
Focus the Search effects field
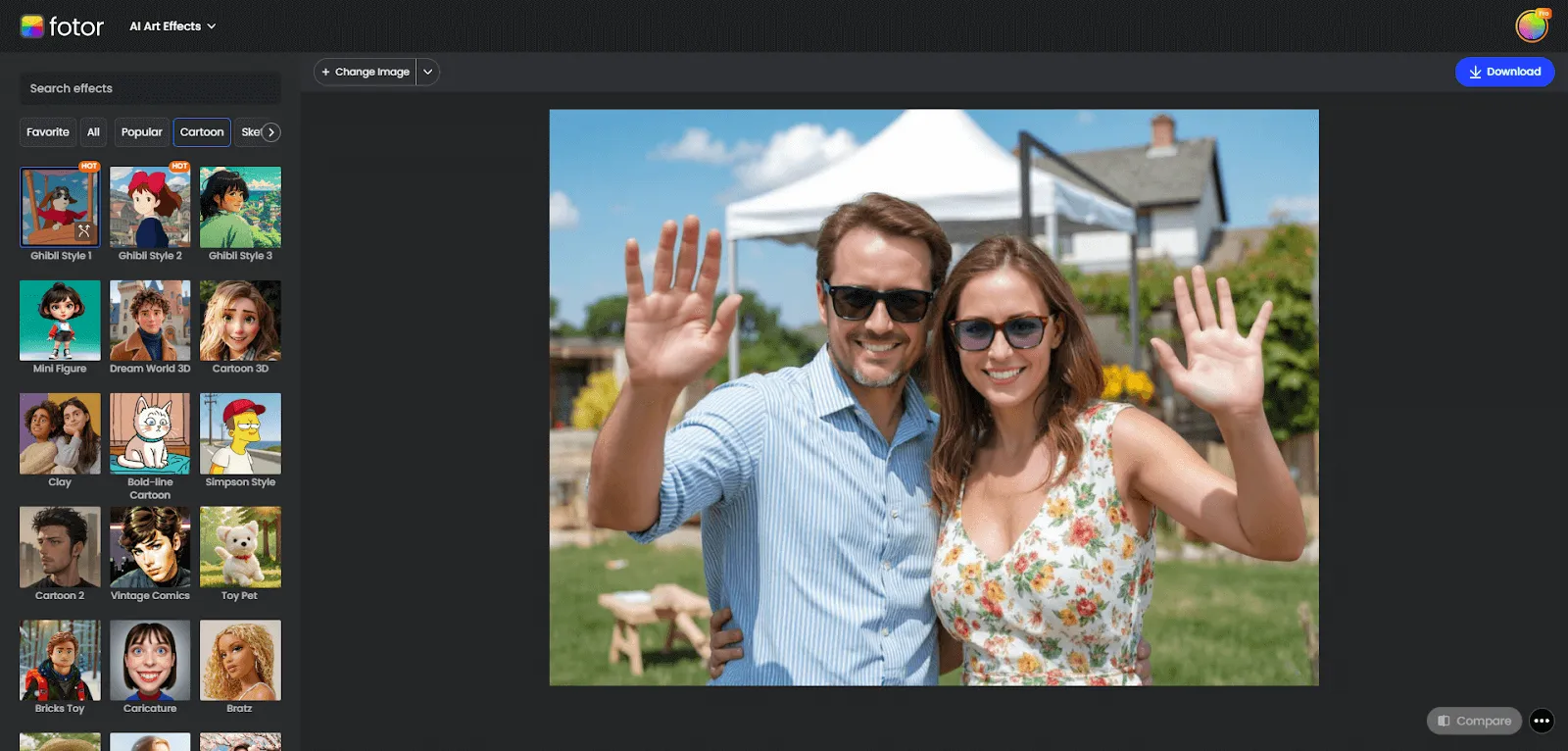(150, 88)
